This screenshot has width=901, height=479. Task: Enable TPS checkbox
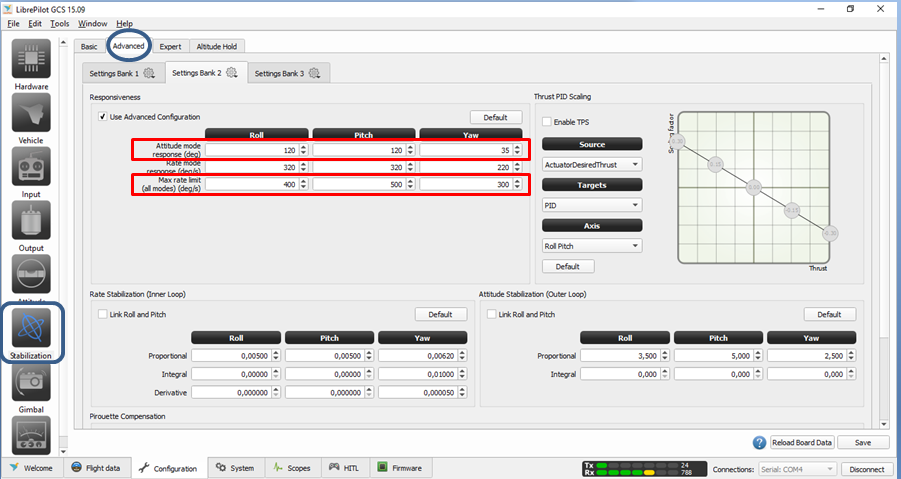(x=547, y=121)
